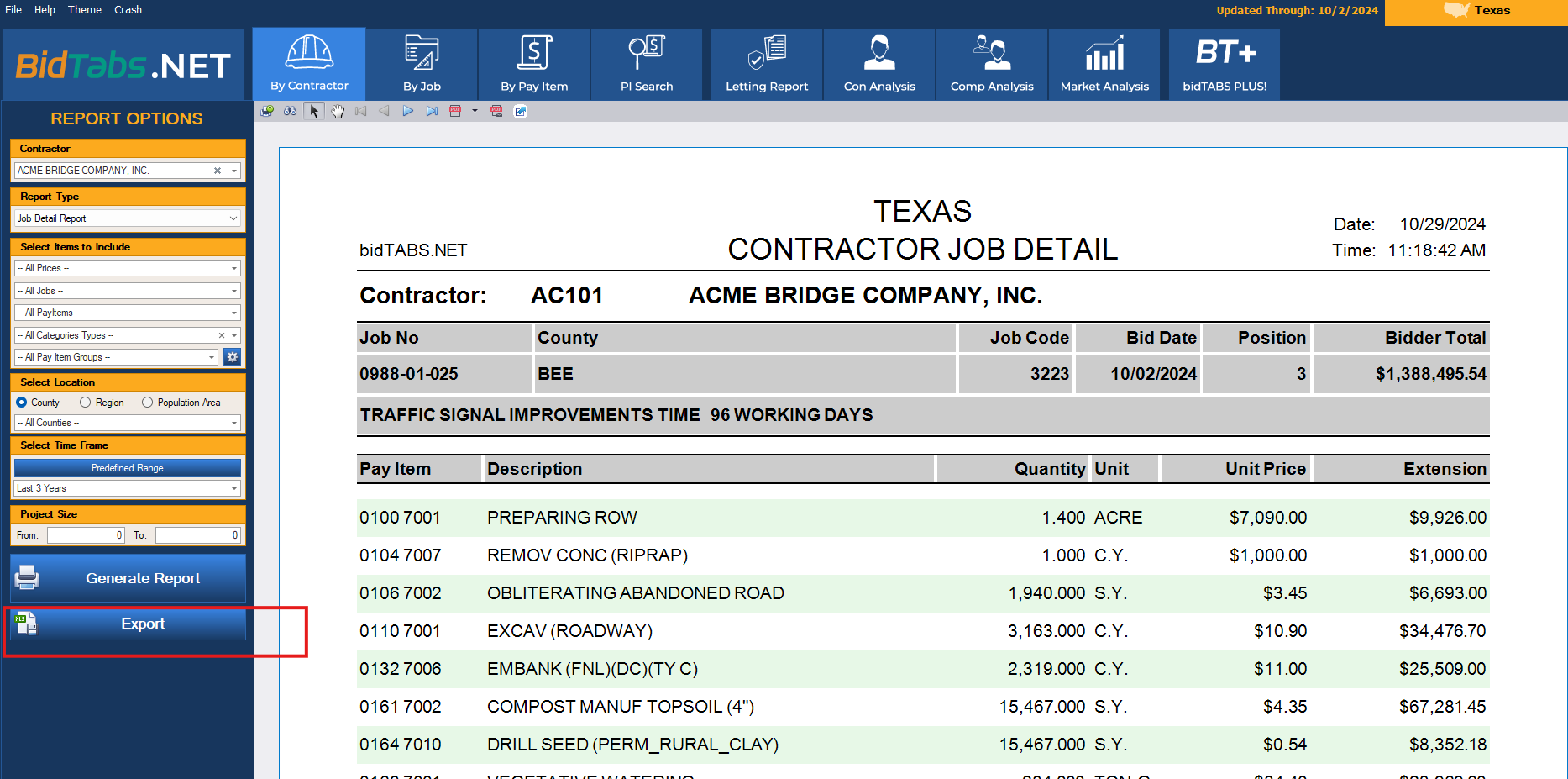
Task: Click the BidTabs.NET logo
Action: [123, 66]
